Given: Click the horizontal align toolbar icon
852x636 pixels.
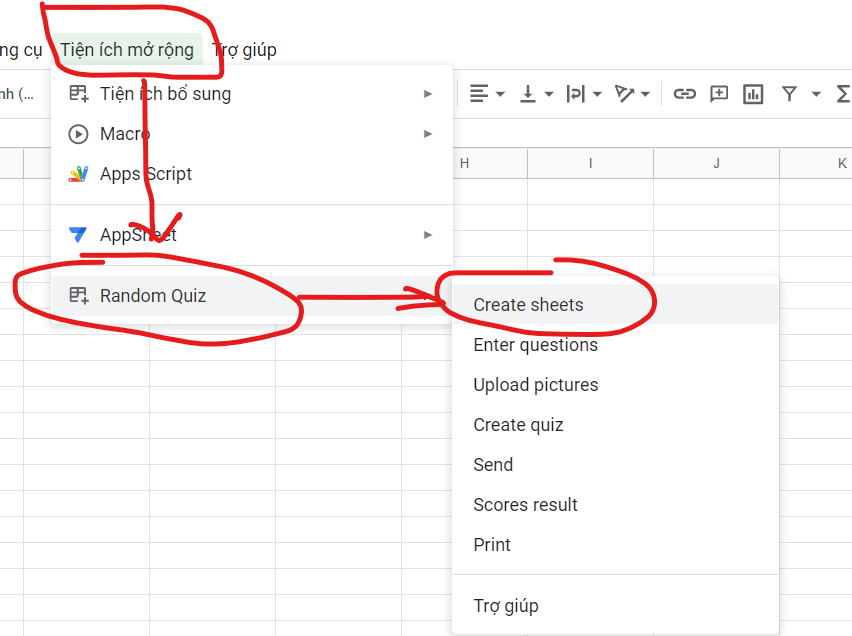Looking at the screenshot, I should click(479, 94).
